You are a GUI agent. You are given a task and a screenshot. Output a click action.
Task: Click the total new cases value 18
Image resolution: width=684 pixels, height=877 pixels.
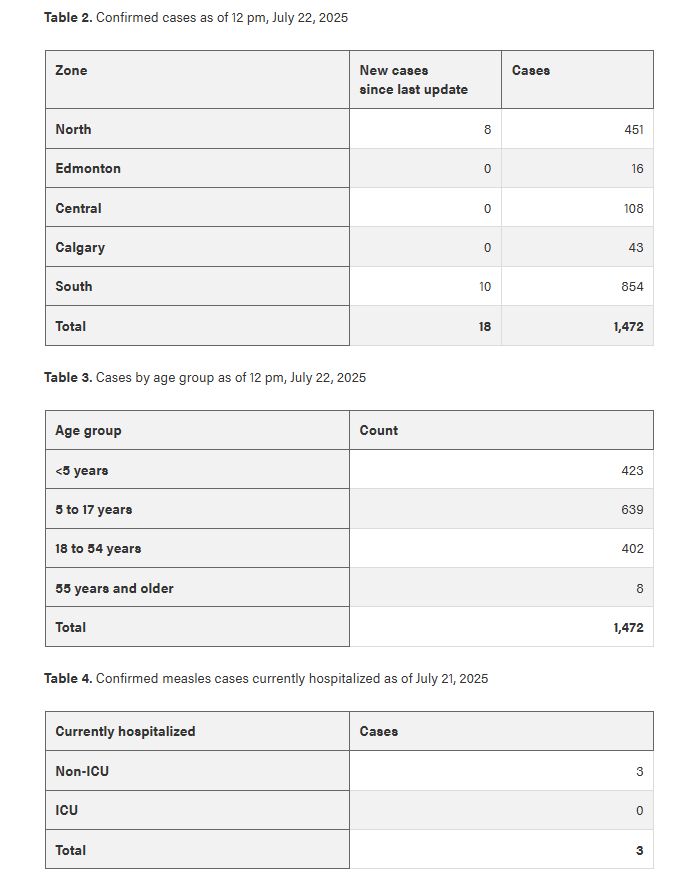click(x=484, y=326)
